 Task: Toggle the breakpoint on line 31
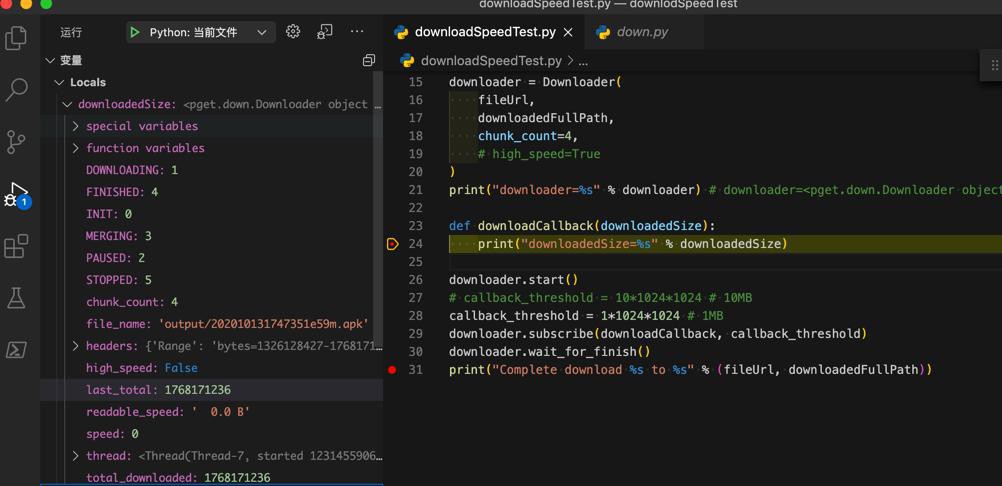pyautogui.click(x=392, y=370)
